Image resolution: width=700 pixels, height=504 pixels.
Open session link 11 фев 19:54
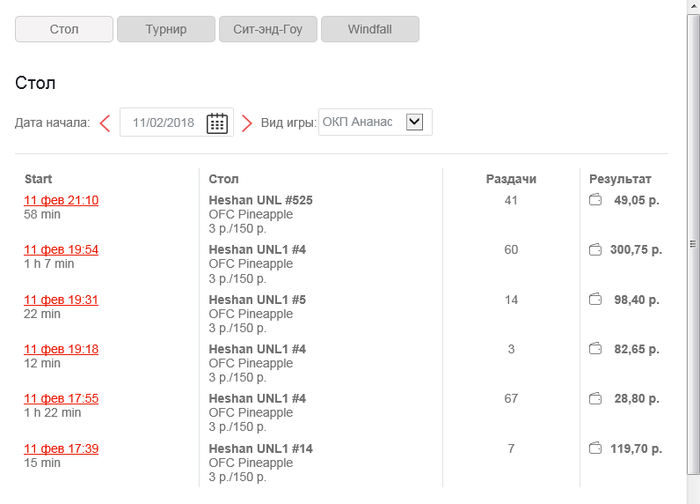pos(61,250)
